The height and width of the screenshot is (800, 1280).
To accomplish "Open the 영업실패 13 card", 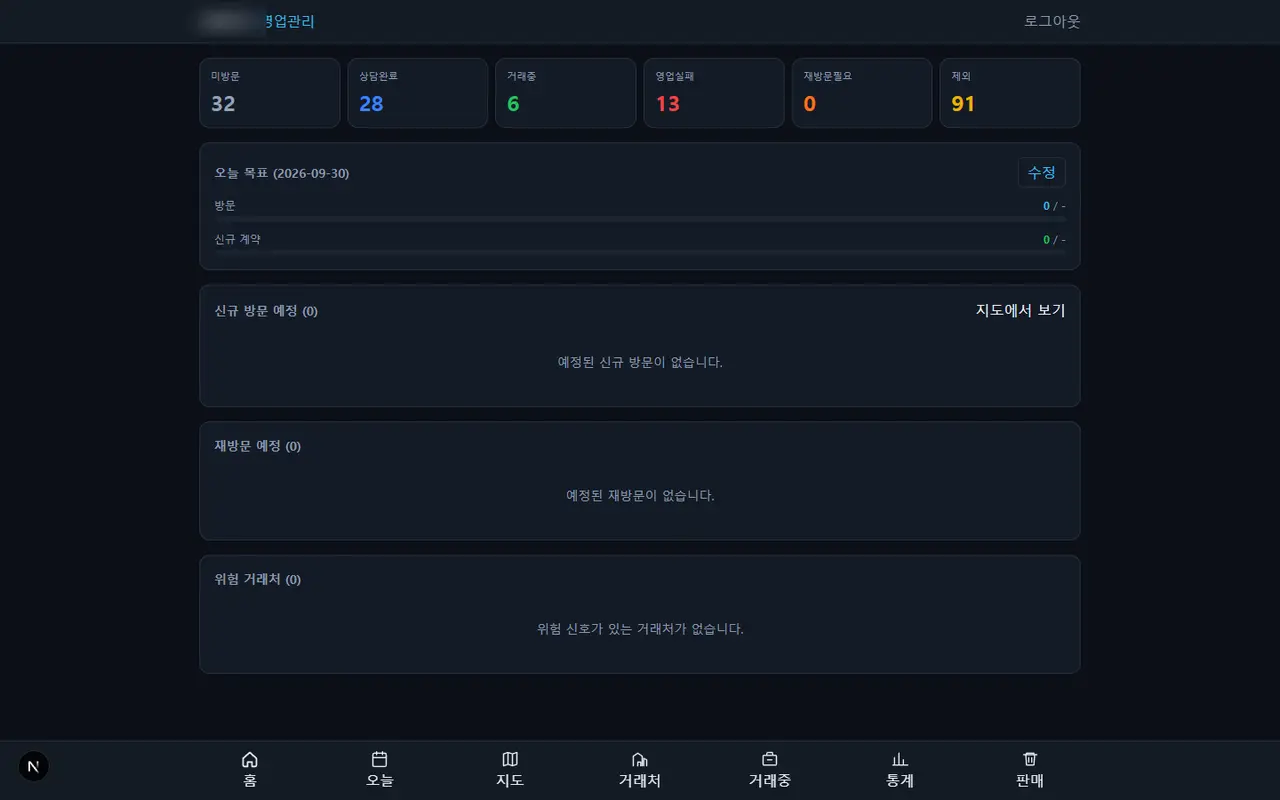I will tap(714, 93).
